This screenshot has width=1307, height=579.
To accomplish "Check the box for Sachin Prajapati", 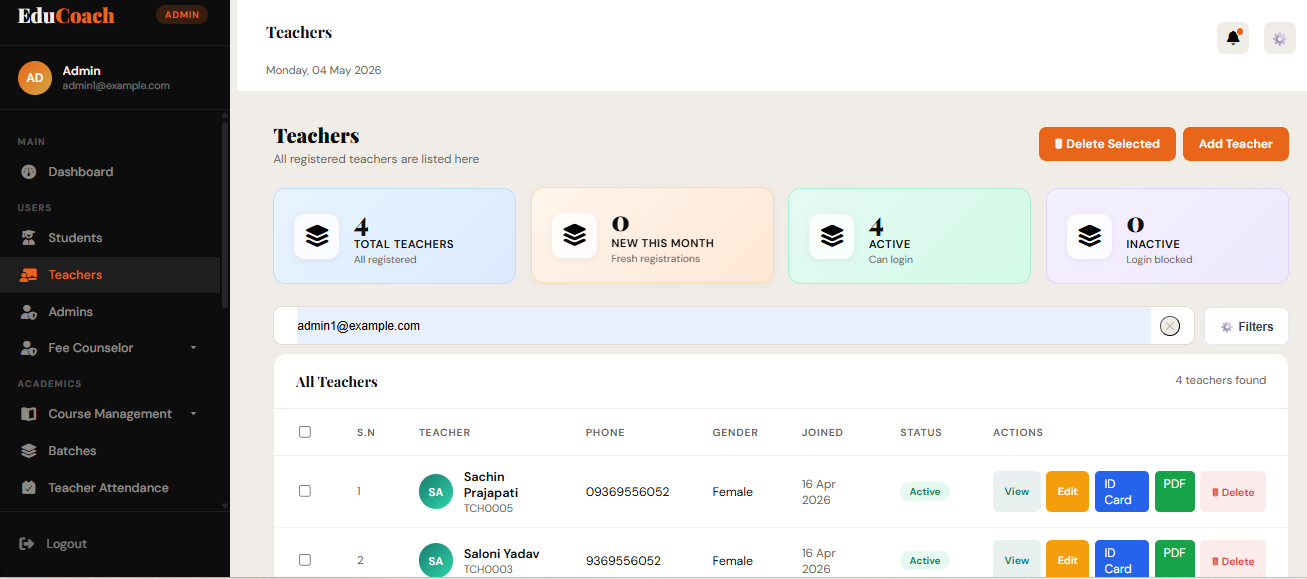I will click(305, 491).
